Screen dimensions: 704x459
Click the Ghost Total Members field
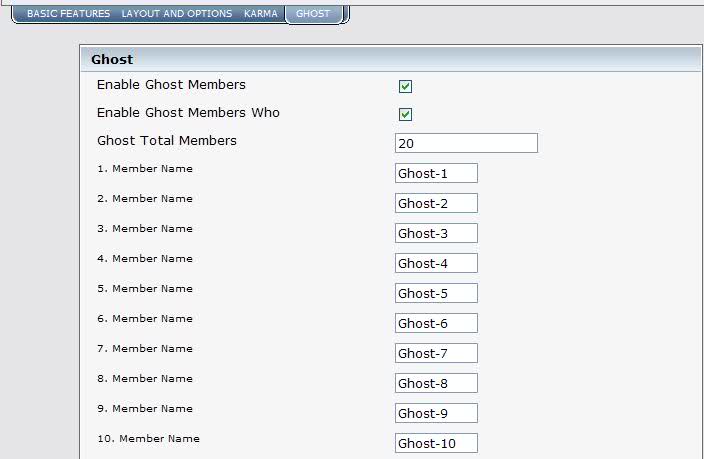pyautogui.click(x=466, y=143)
